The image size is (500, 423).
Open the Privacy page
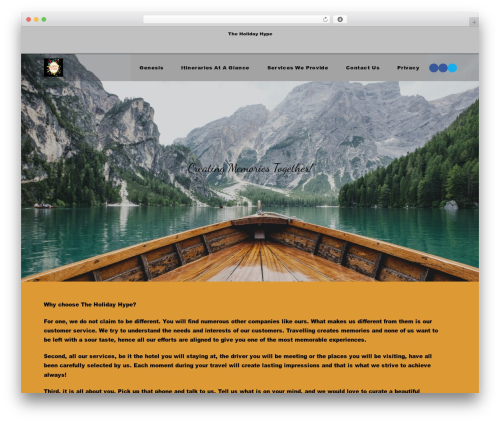click(x=408, y=68)
